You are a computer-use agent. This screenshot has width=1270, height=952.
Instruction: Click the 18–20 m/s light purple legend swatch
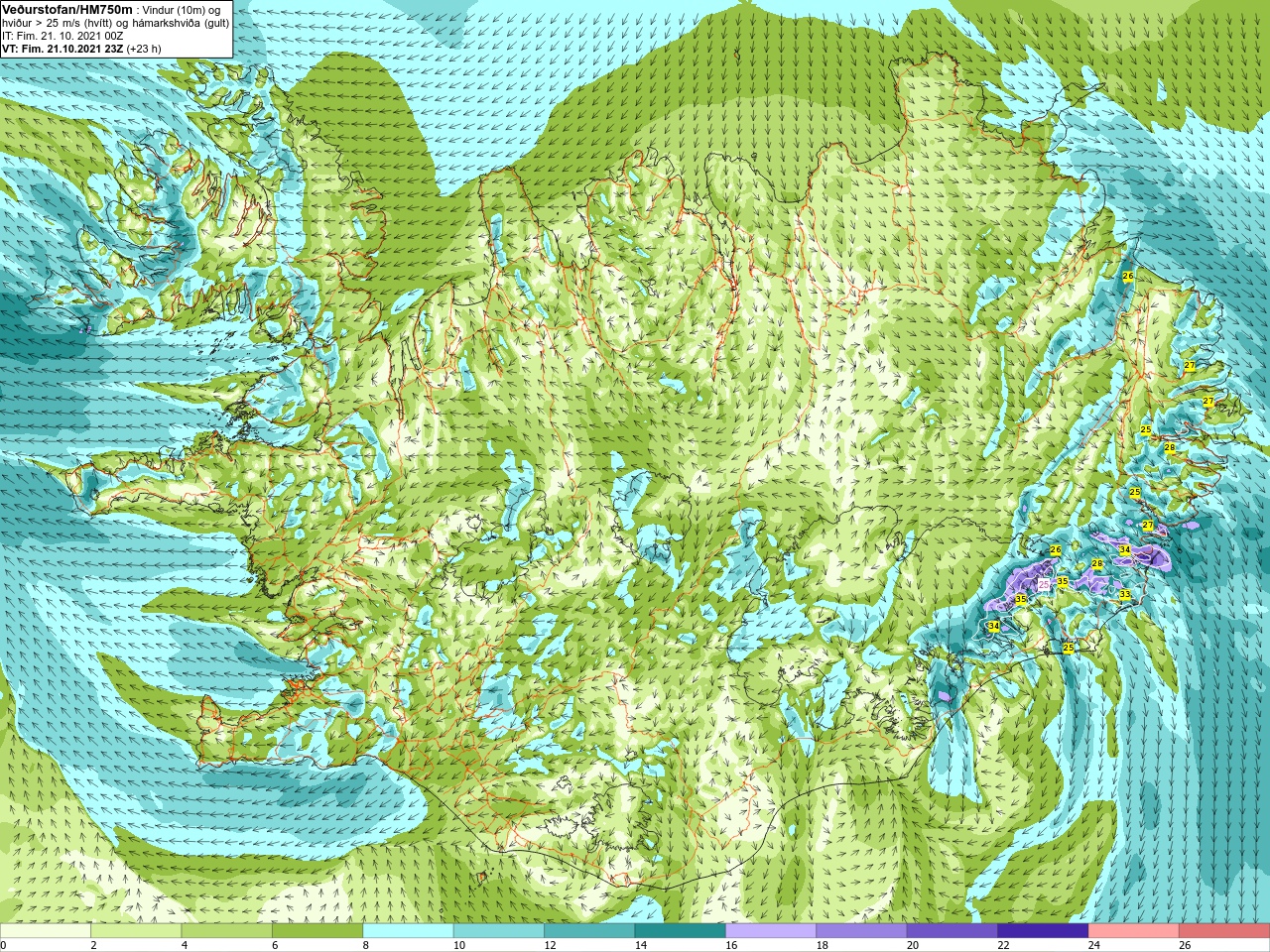point(862,931)
